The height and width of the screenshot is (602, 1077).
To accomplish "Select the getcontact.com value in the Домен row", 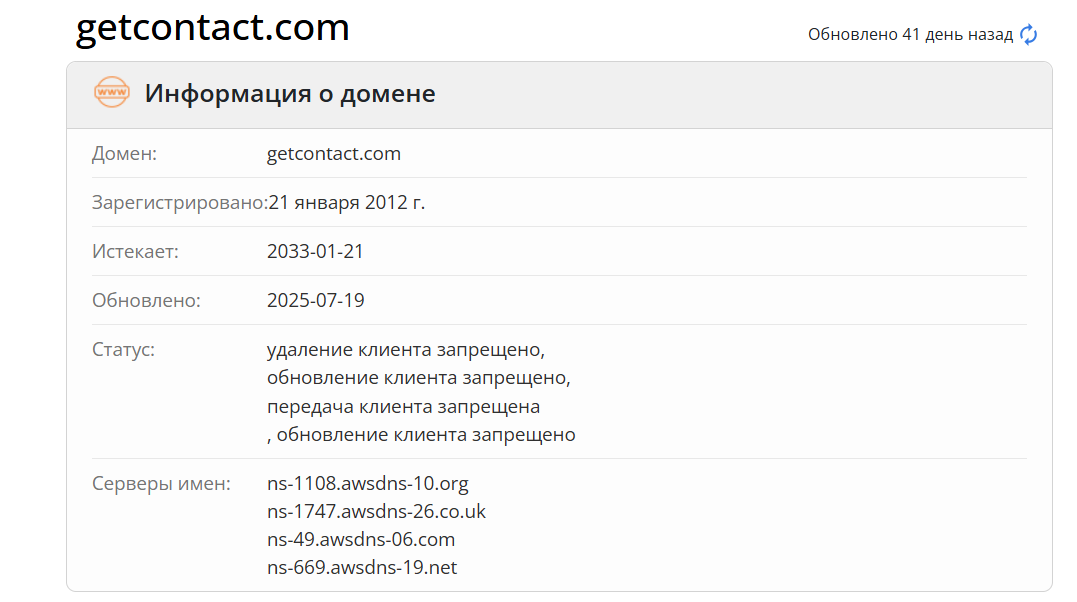I will pos(334,154).
